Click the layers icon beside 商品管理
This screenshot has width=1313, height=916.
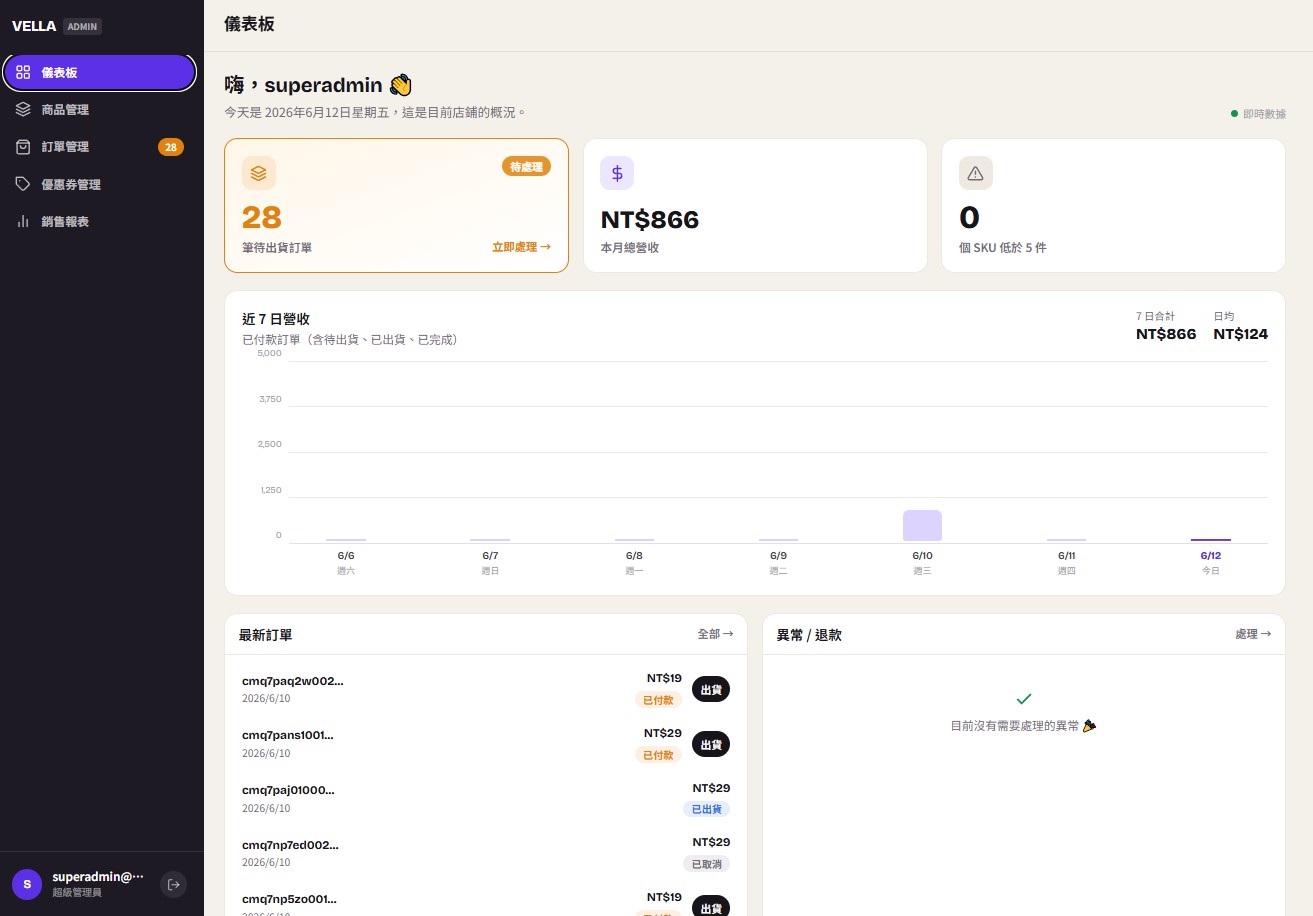pos(23,110)
